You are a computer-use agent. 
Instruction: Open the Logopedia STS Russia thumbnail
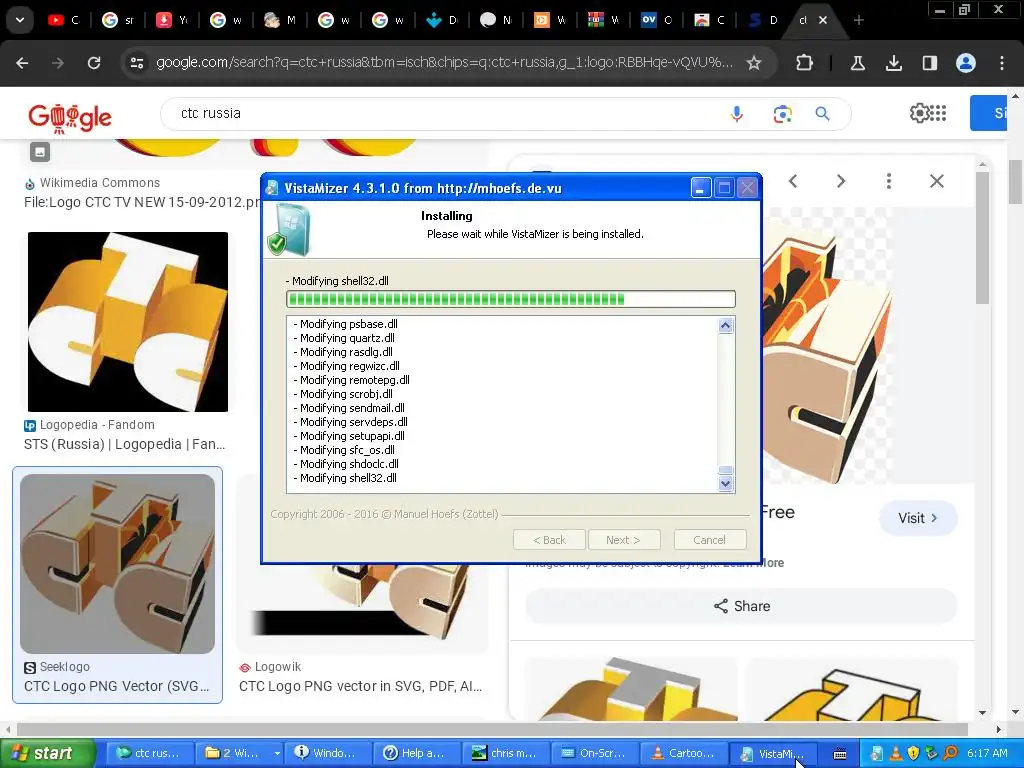pyautogui.click(x=128, y=321)
